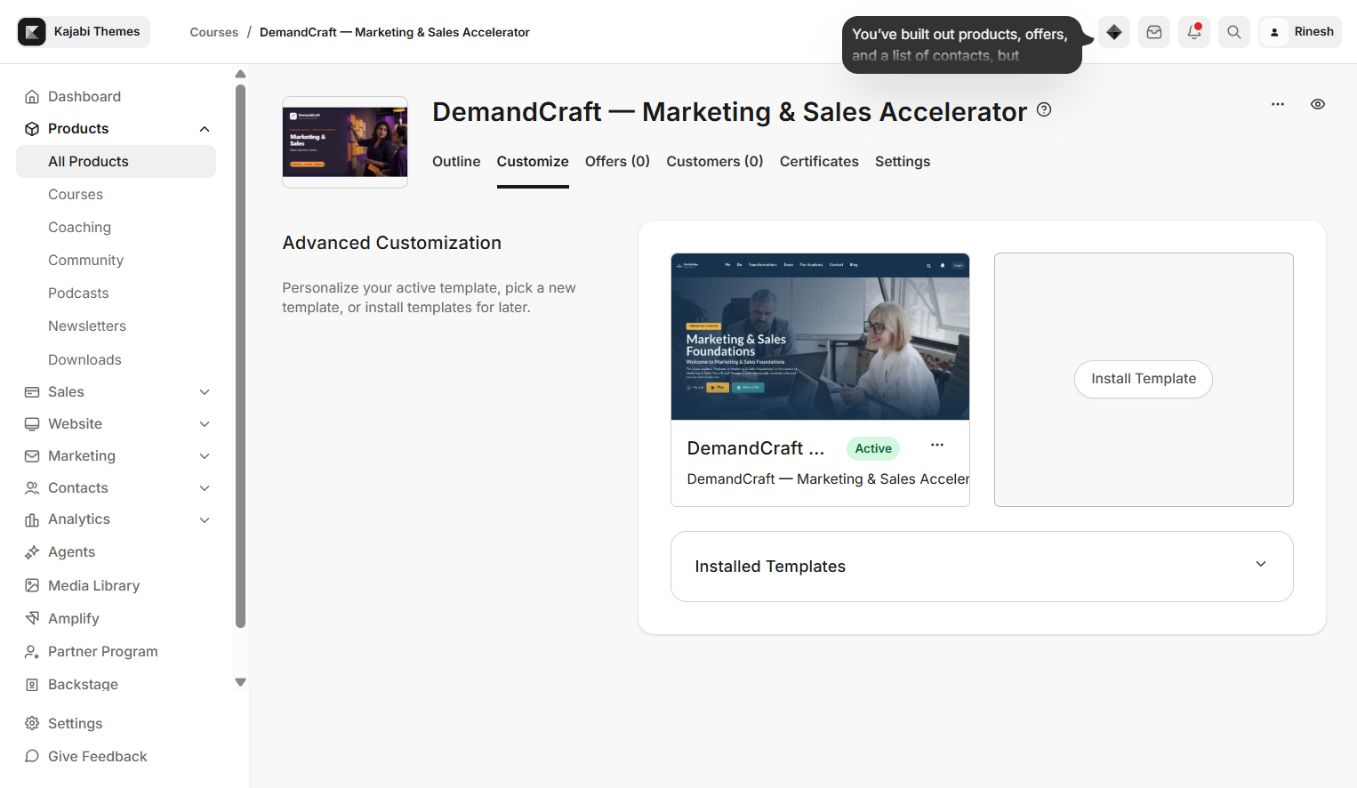Click the Kajabi logo icon
This screenshot has width=1357, height=788.
32,32
